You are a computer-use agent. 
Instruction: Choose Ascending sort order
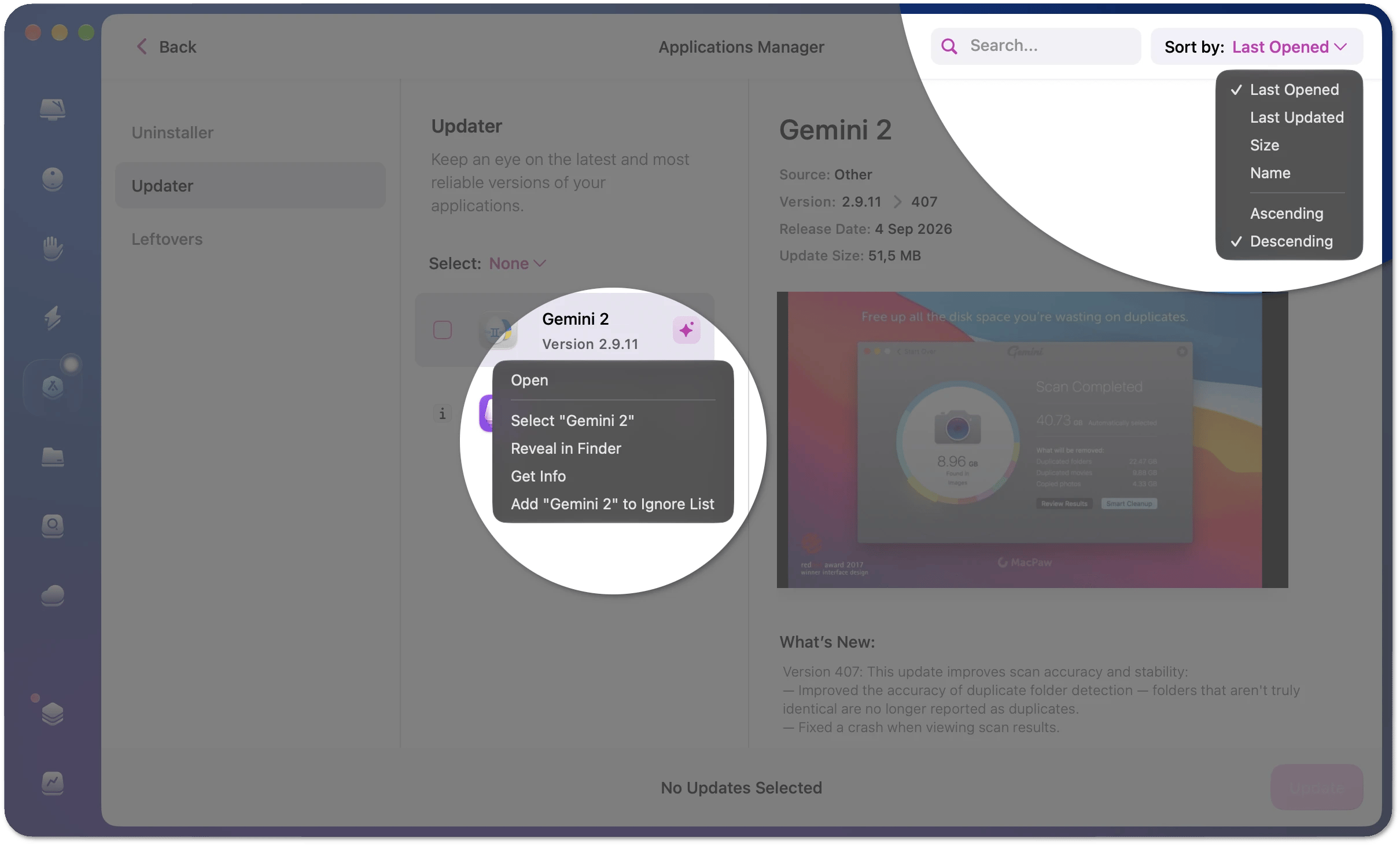point(1287,214)
